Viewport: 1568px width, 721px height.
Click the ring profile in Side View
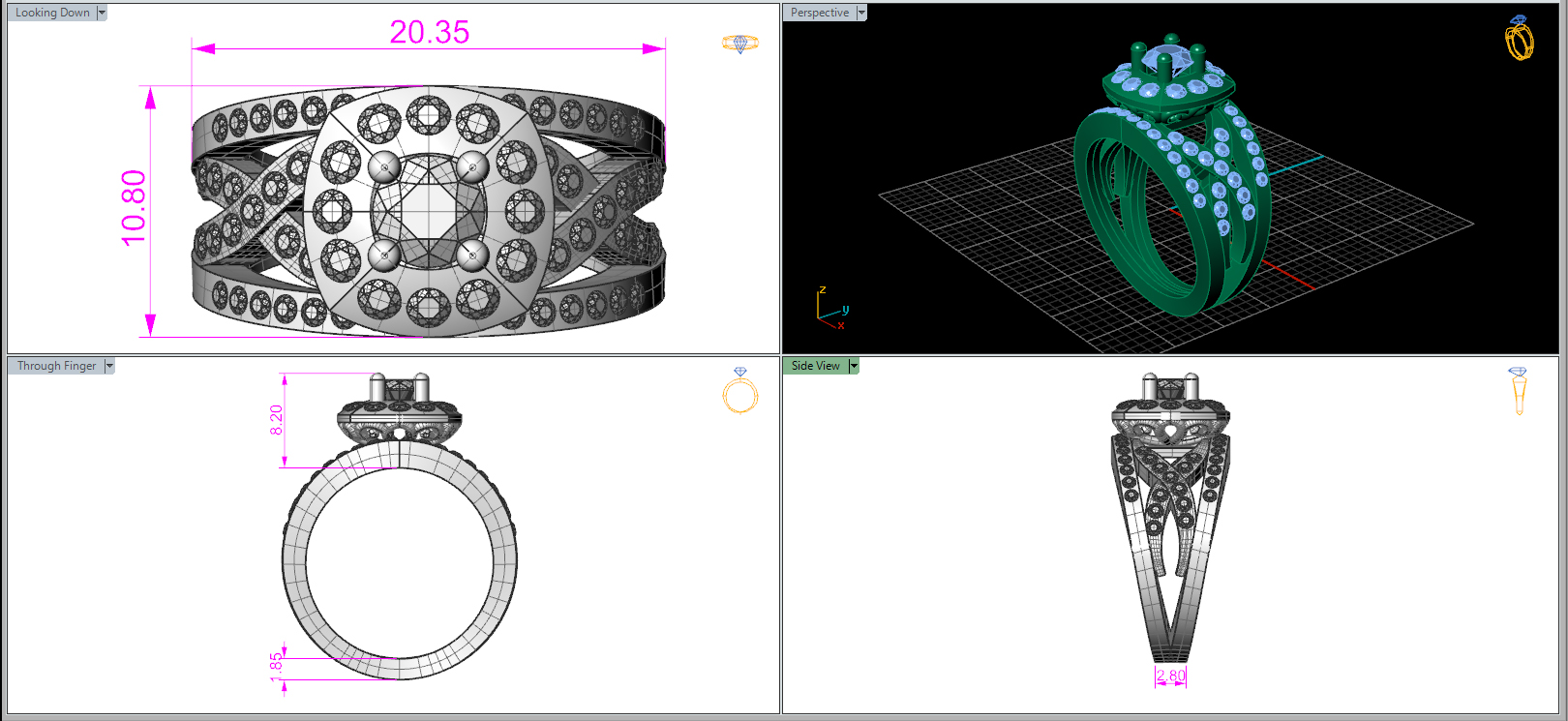pyautogui.click(x=1170, y=518)
